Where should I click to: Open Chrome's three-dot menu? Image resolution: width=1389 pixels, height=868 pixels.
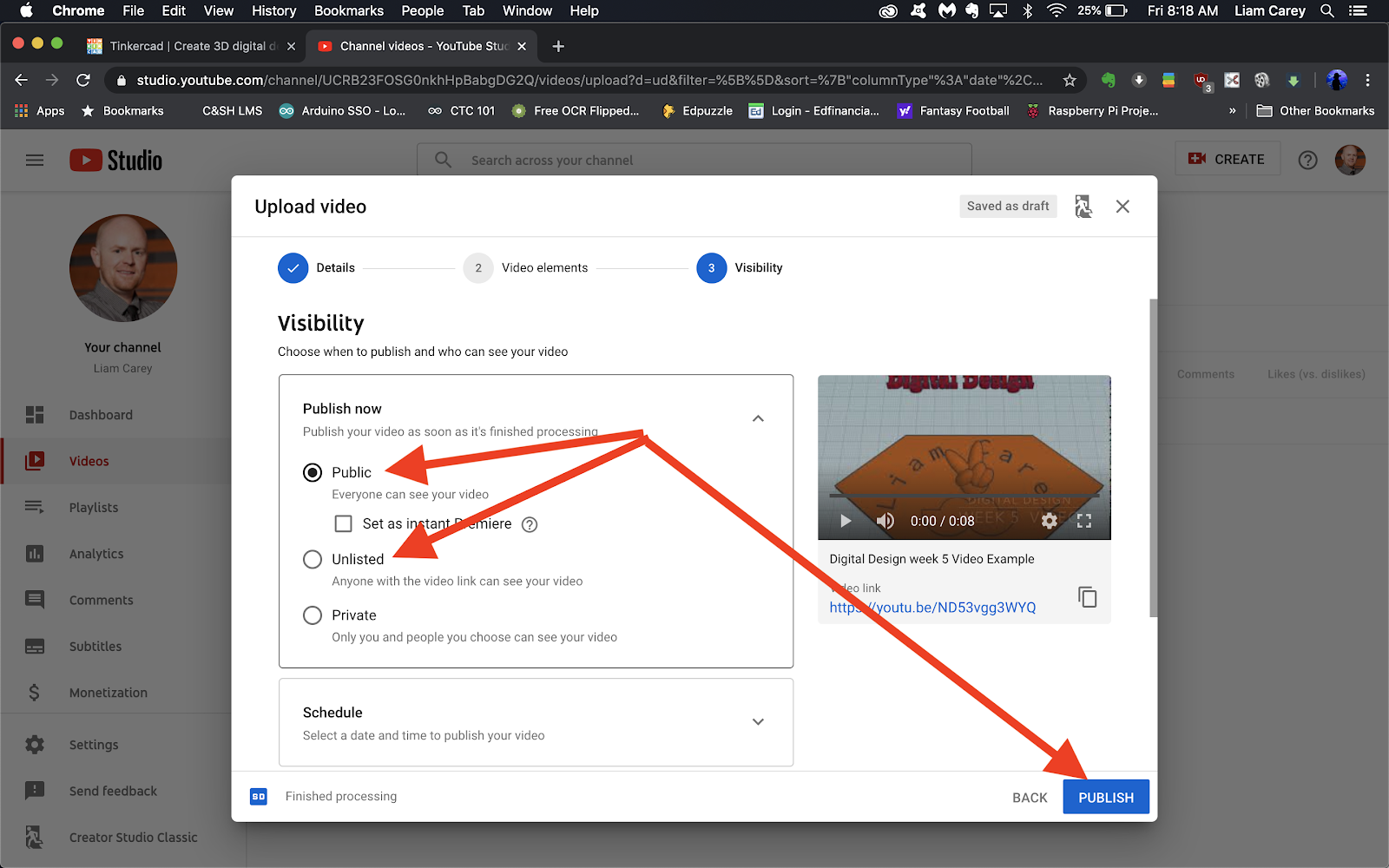pos(1367,80)
